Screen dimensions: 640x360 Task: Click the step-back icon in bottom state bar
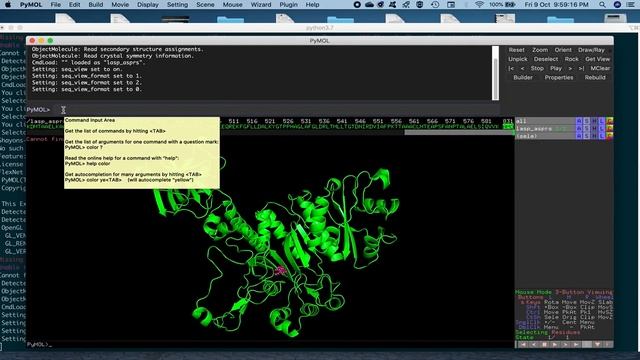[x=533, y=344]
